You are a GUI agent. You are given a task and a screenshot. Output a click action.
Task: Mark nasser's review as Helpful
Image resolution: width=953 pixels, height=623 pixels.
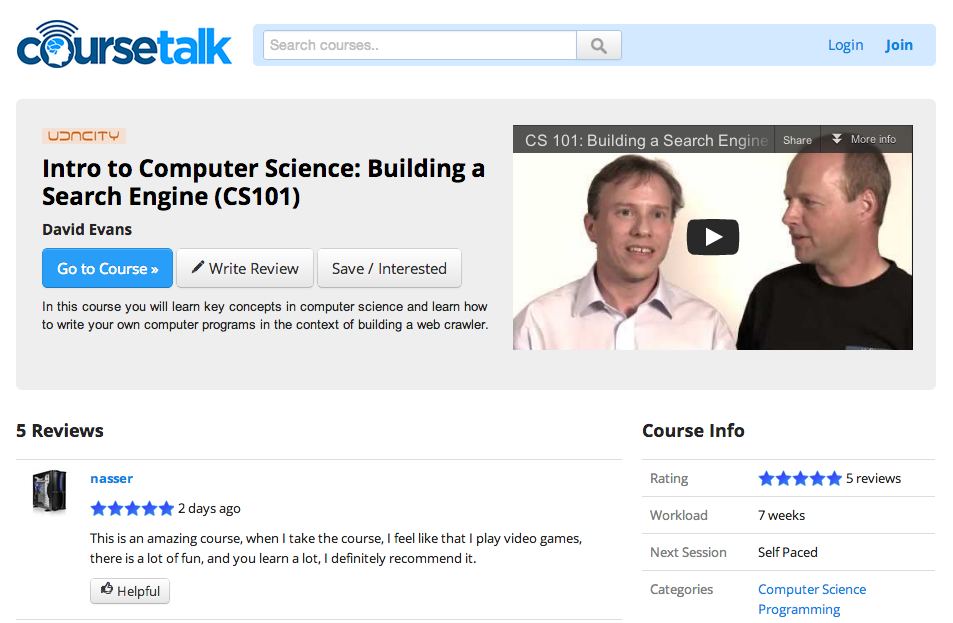130,591
